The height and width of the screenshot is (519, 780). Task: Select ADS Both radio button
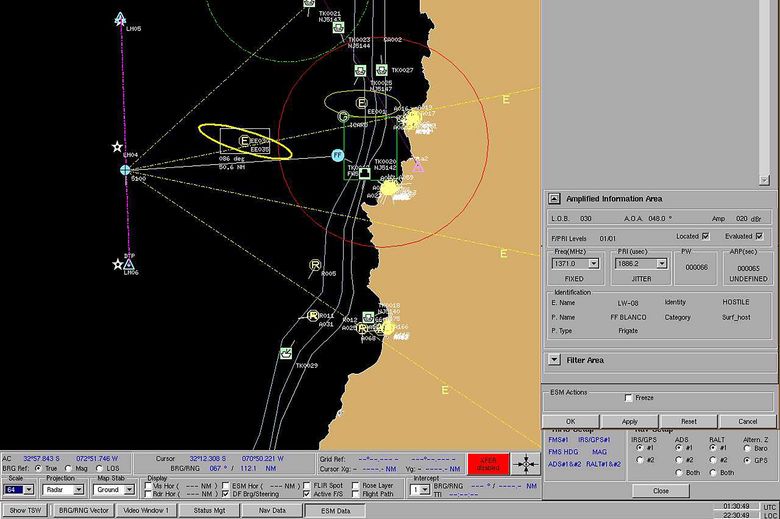tap(680, 472)
